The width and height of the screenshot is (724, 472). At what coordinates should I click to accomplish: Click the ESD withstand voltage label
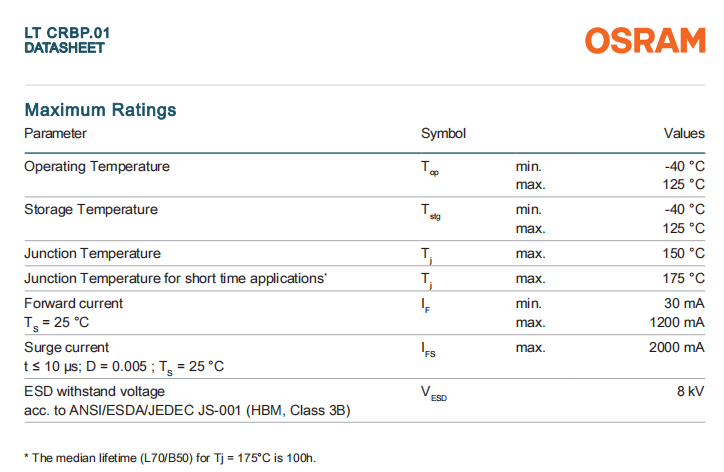click(95, 391)
